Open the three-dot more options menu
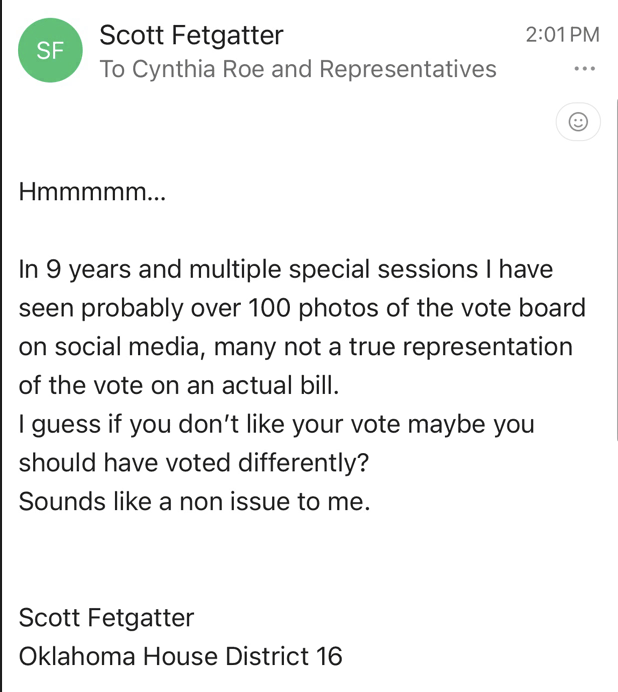The width and height of the screenshot is (618, 692). click(584, 69)
